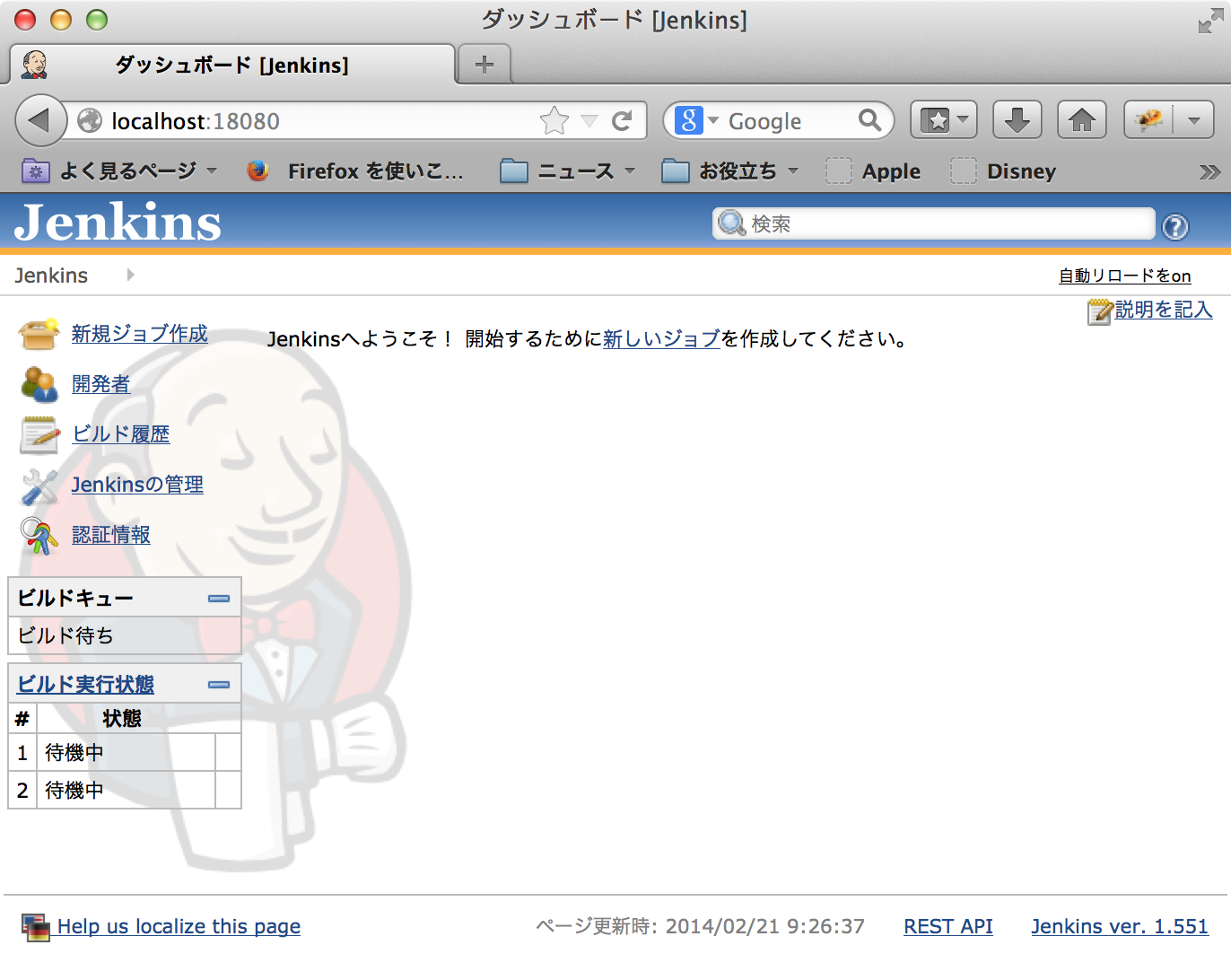The image size is (1231, 980).
Task: Open the 新規ジョブ作成 link
Action: point(140,334)
